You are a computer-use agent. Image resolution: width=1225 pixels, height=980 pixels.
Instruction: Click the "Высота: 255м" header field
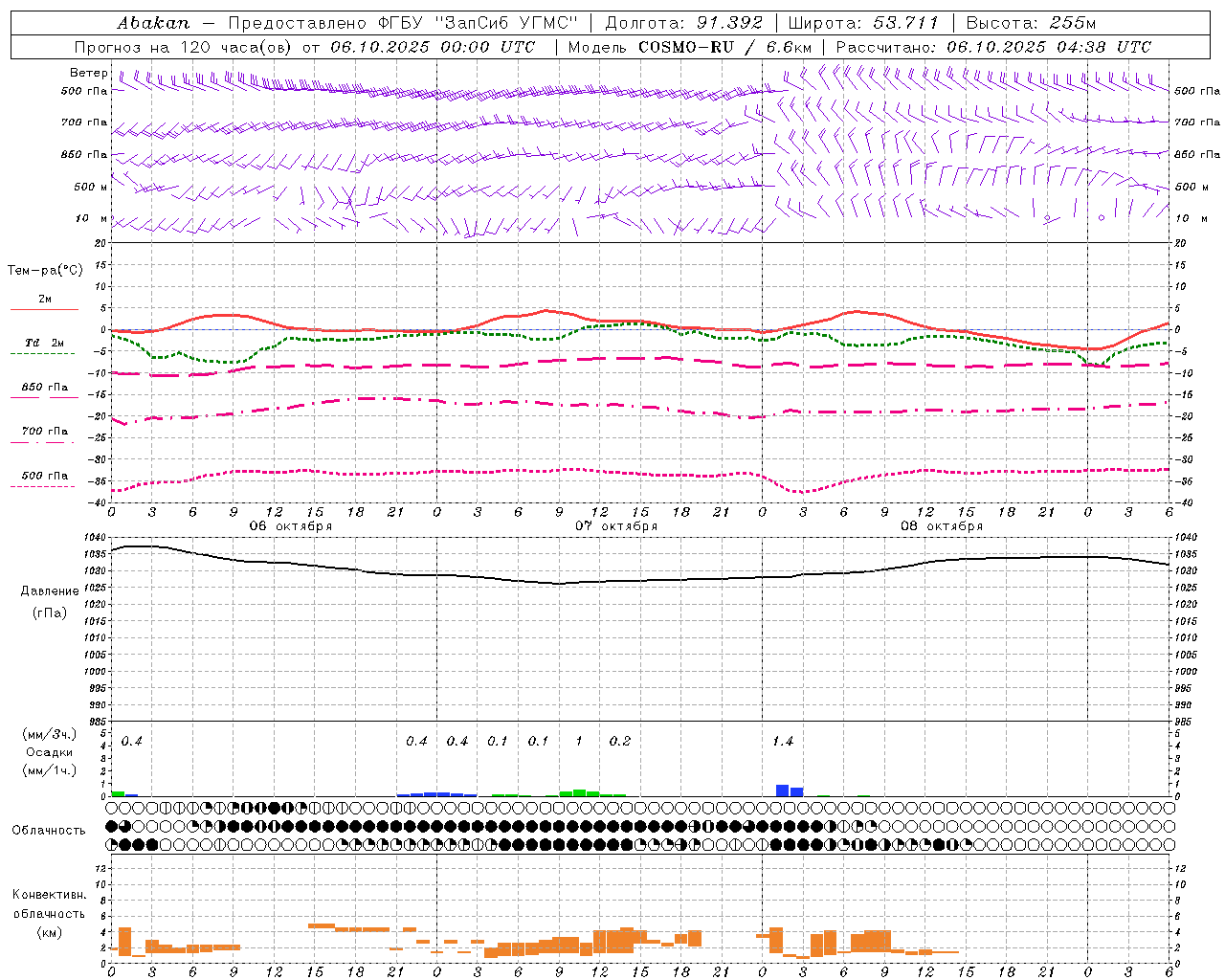coord(1031,23)
